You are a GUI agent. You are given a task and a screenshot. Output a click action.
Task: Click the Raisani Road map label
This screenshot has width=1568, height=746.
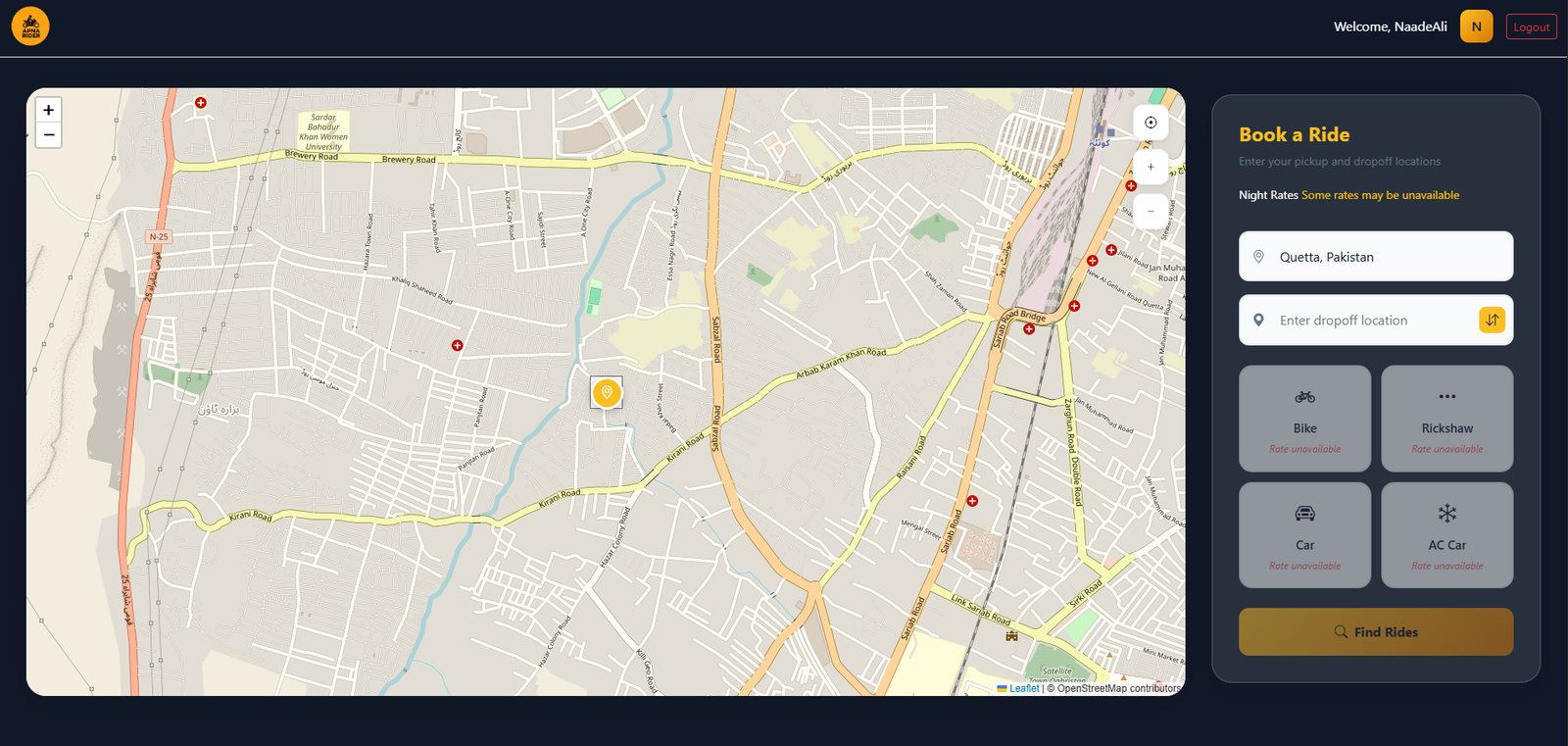tap(910, 458)
